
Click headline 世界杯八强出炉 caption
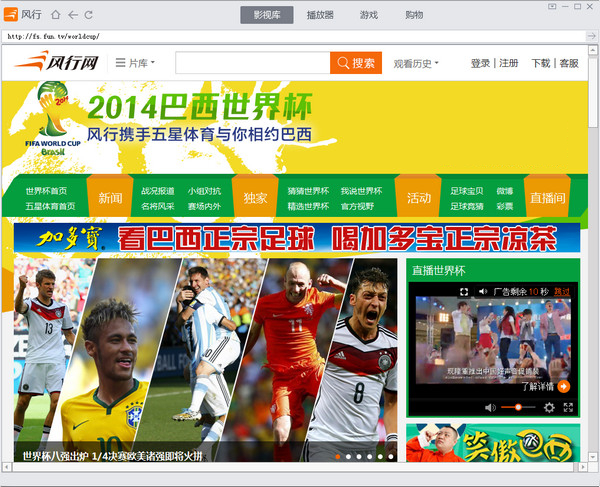coord(112,456)
